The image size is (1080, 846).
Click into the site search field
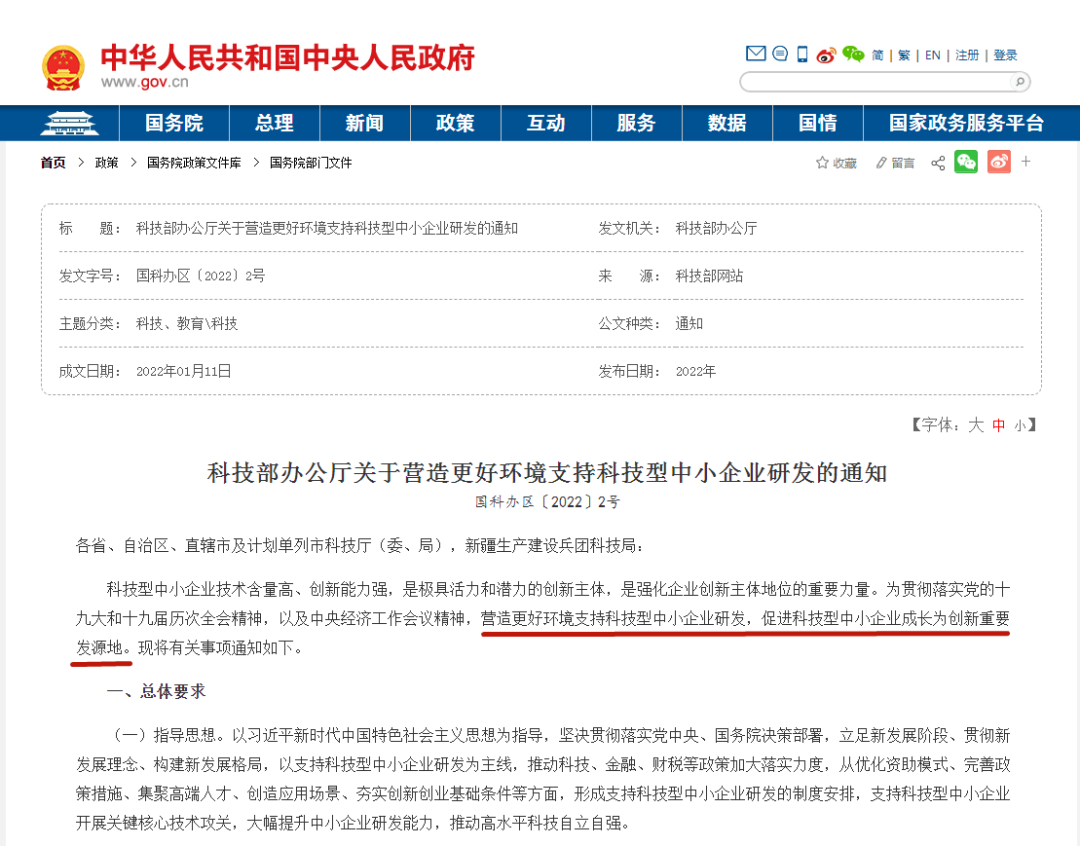pyautogui.click(x=875, y=82)
